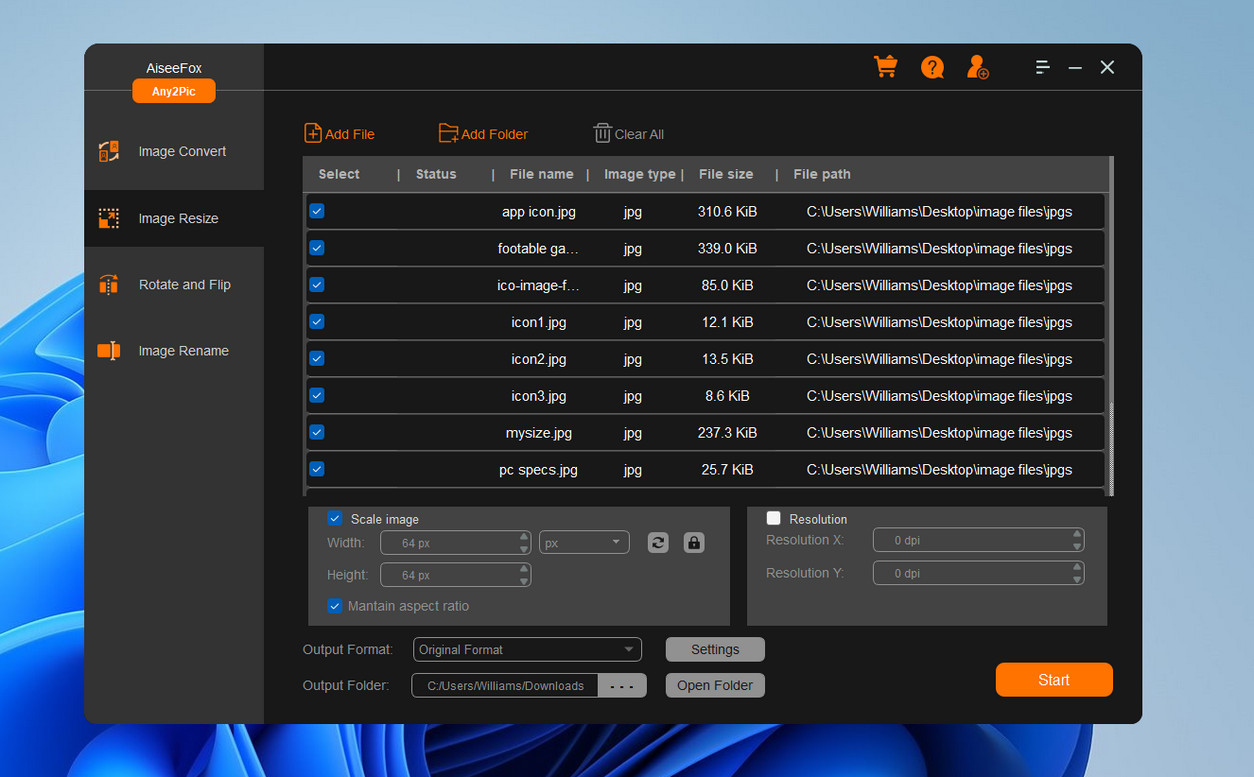
Task: Click the Output Folder path field
Action: click(505, 685)
